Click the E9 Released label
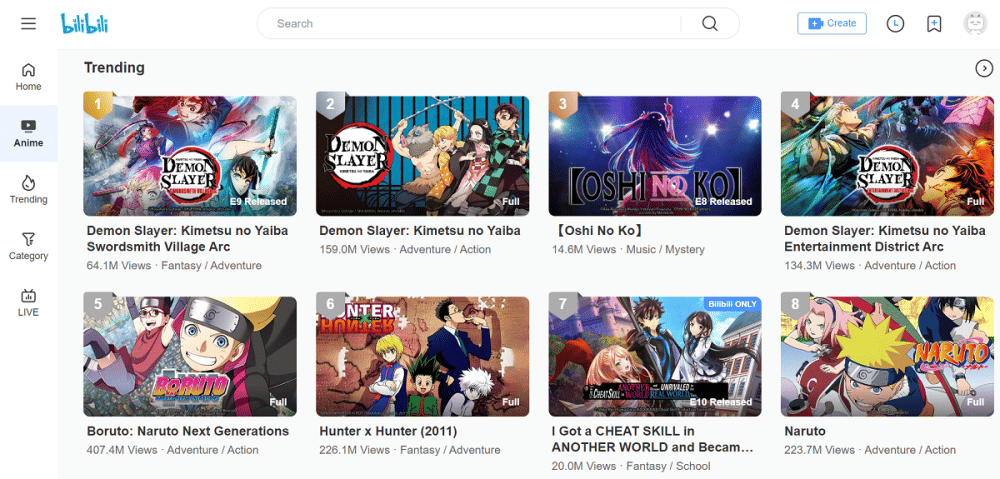This screenshot has height=479, width=1000. (258, 202)
